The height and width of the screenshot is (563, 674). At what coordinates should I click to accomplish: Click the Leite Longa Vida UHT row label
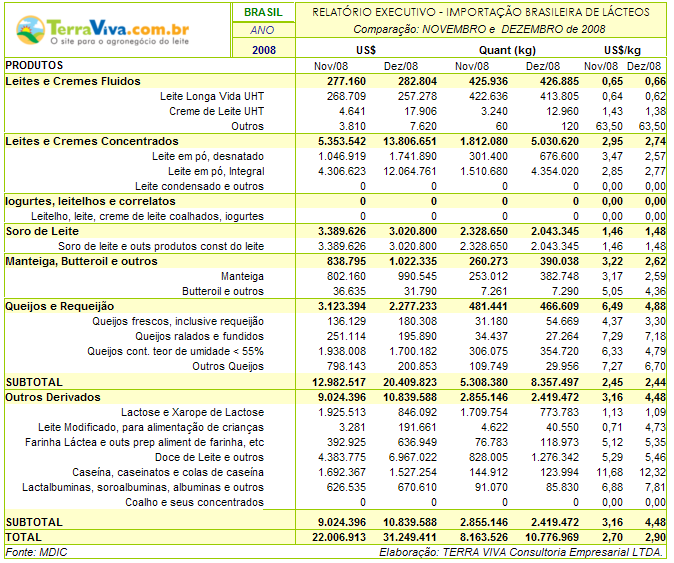212,96
